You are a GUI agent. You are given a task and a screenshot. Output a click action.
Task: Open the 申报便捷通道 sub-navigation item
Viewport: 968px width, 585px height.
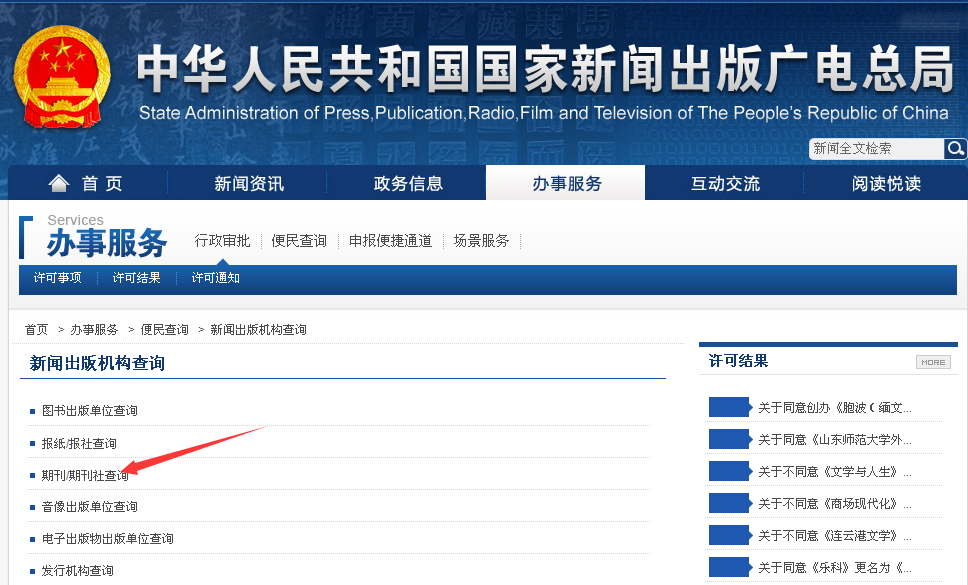[390, 241]
